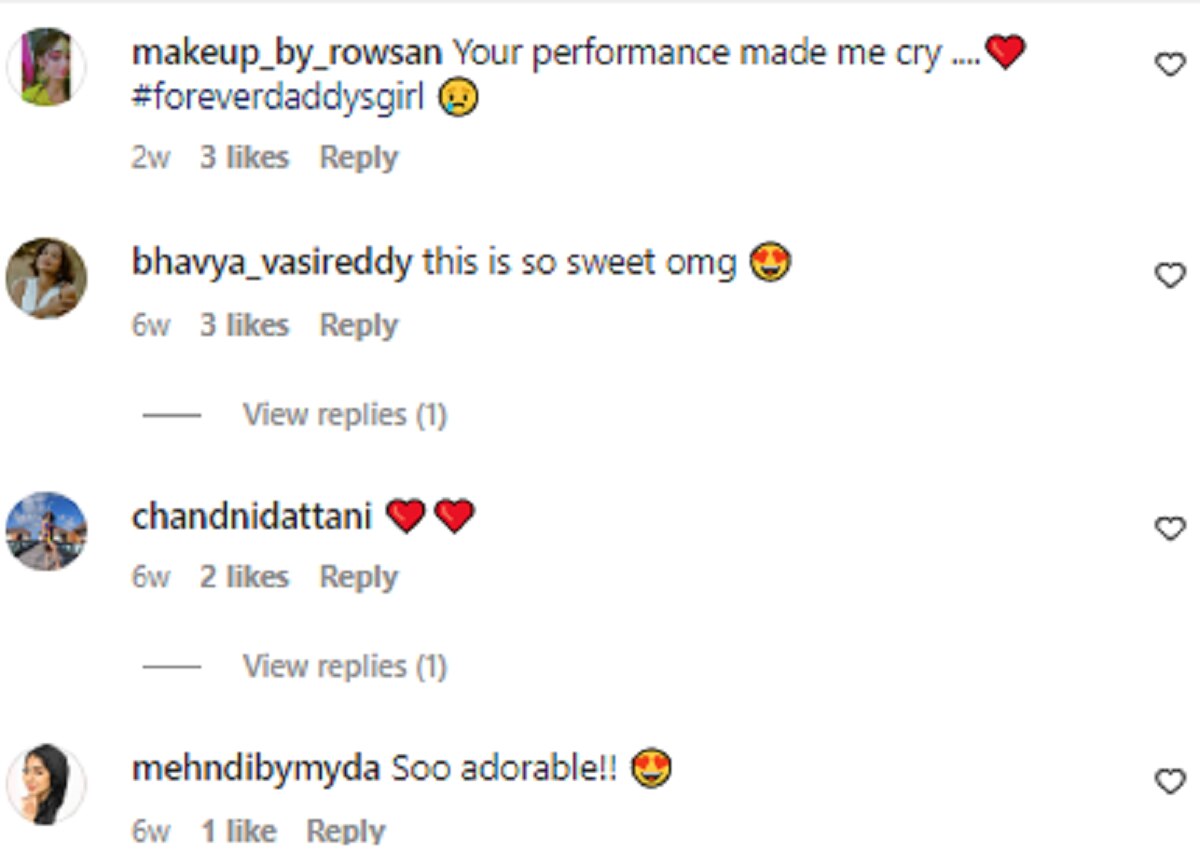Visit the makeup_by_rowsan username link
The height and width of the screenshot is (853, 1200).
click(286, 53)
